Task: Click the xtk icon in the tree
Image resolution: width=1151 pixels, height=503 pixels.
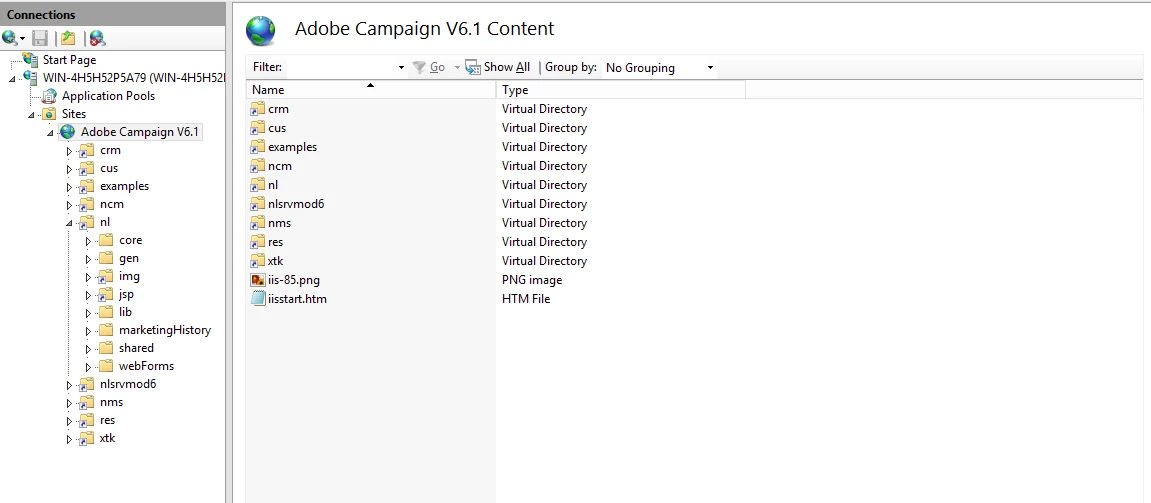Action: tap(87, 438)
